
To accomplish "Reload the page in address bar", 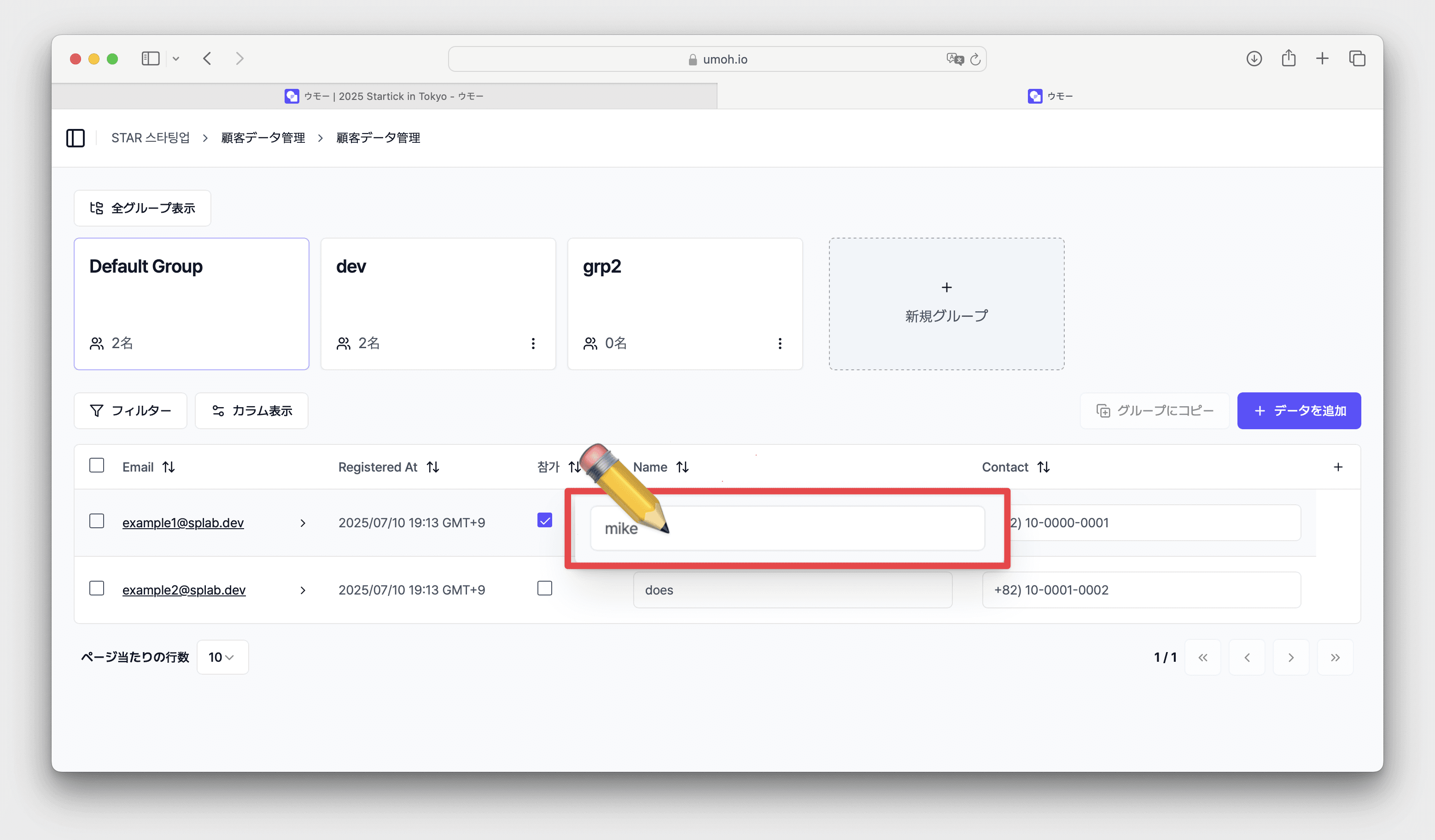I will [x=975, y=59].
